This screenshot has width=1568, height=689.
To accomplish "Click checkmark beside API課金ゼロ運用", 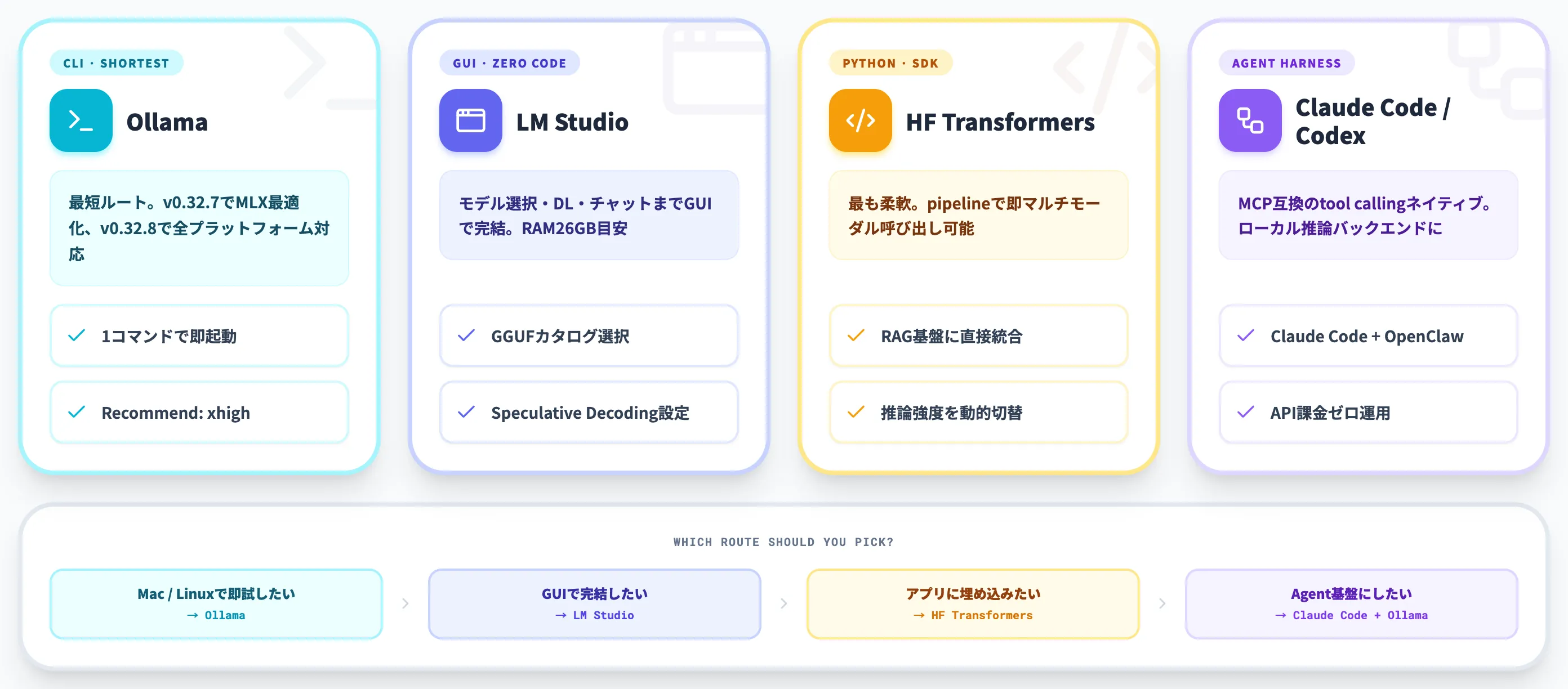I will click(x=1245, y=412).
